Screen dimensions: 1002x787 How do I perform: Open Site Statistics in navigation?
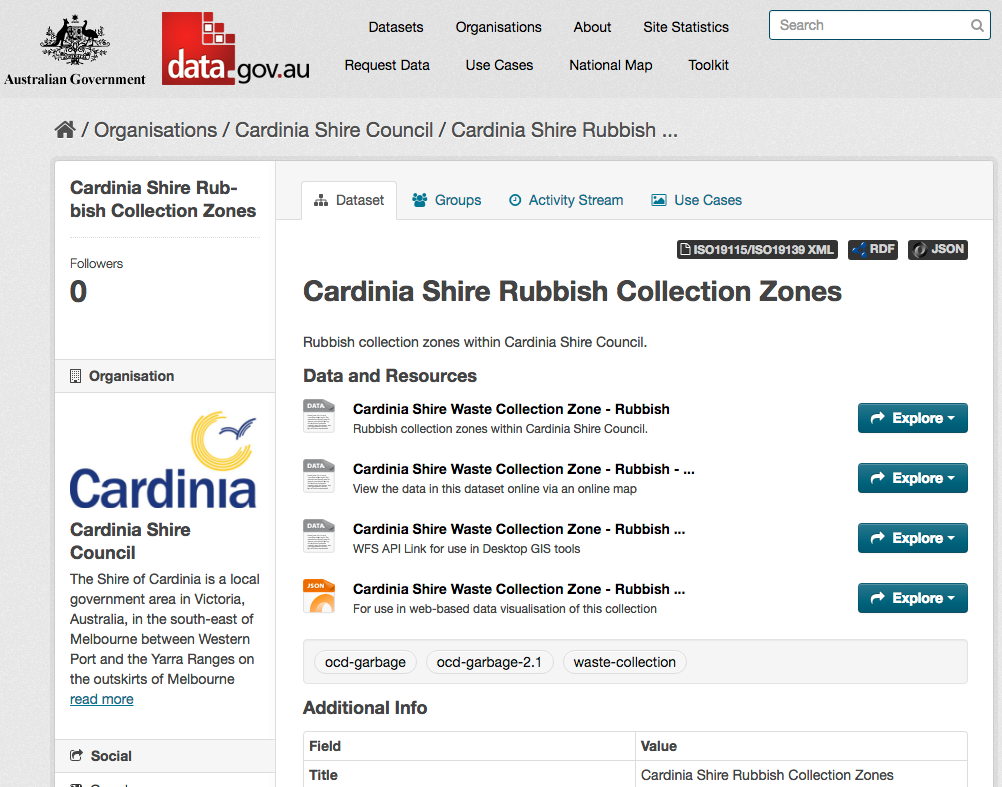[686, 27]
